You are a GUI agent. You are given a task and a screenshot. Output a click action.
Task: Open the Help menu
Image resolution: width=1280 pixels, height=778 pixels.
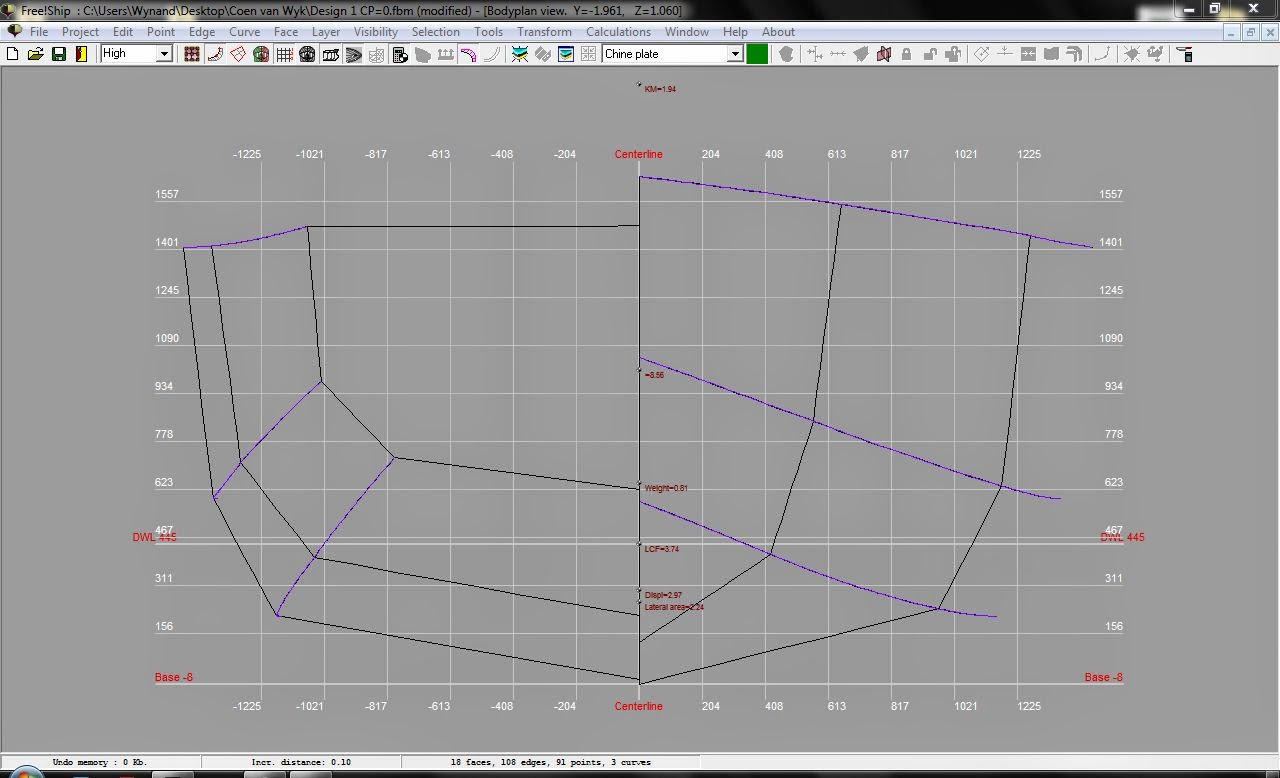pos(735,32)
